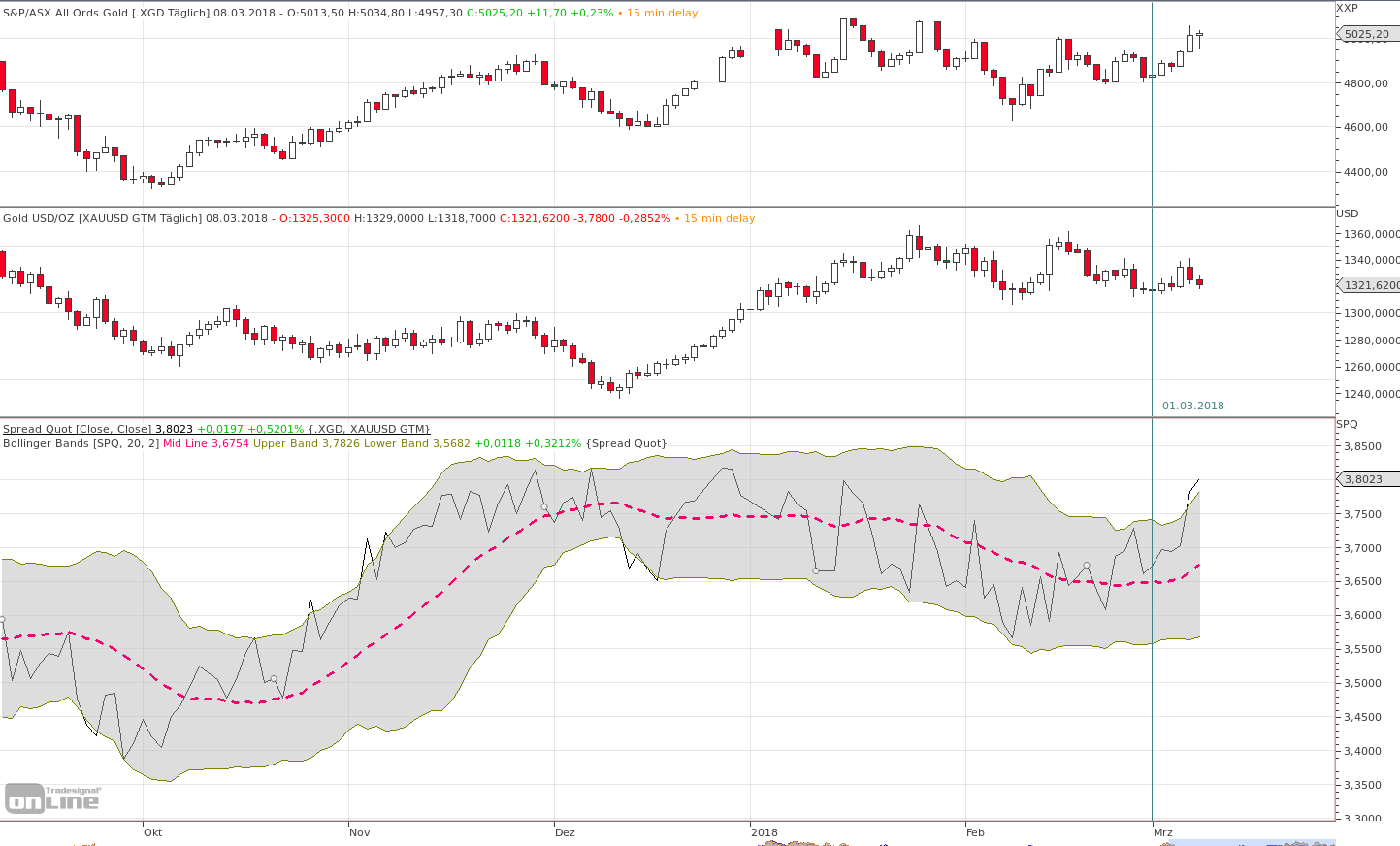Click the 15 min delay note on Gold USD/OZ chart
The height and width of the screenshot is (846, 1400).
click(719, 218)
